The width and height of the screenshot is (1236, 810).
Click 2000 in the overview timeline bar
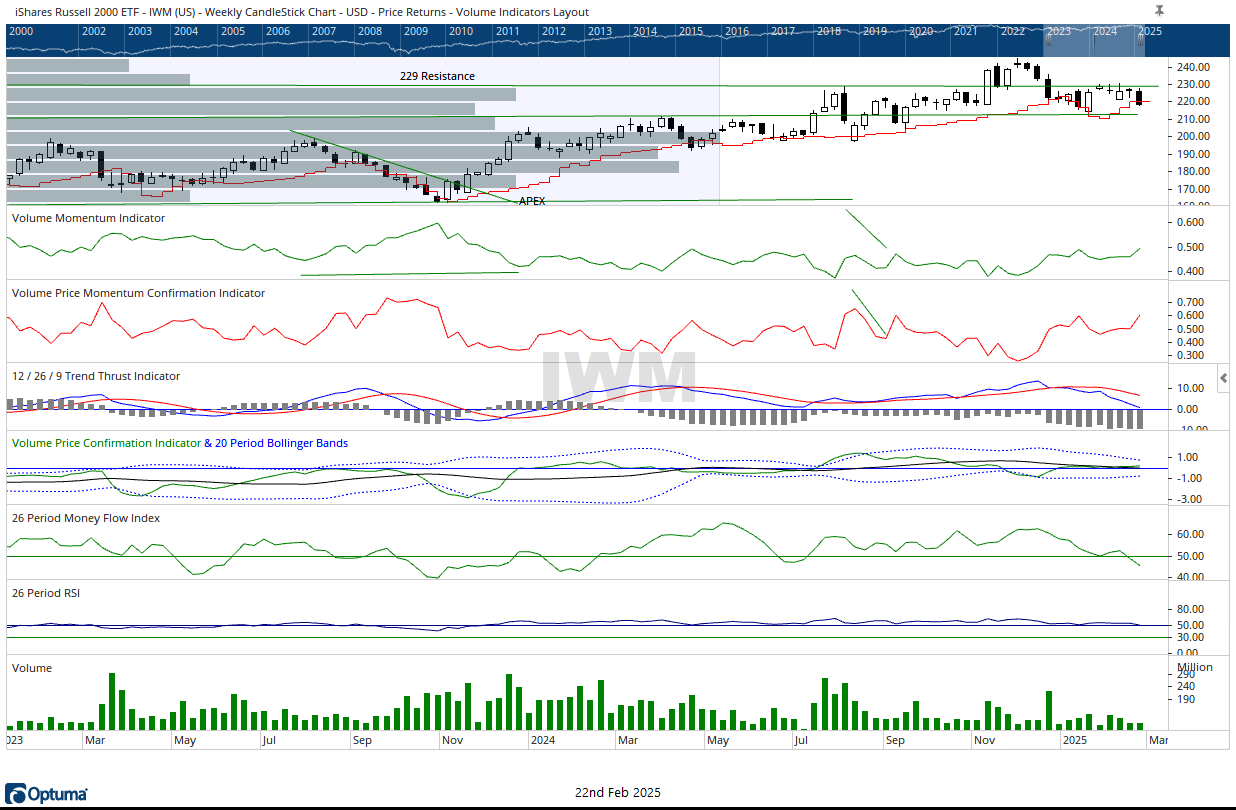(x=20, y=31)
